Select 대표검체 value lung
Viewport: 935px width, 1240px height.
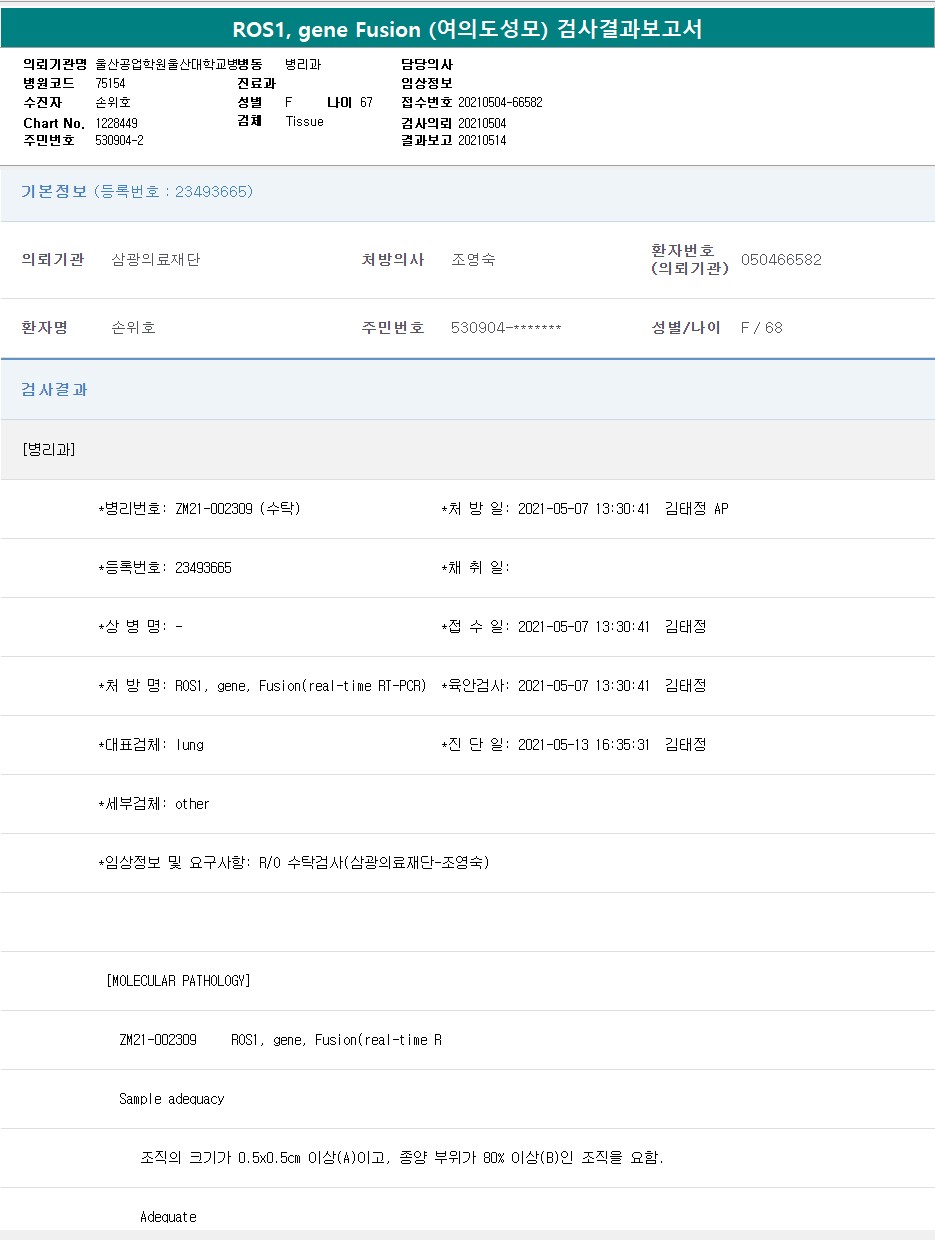click(x=190, y=745)
